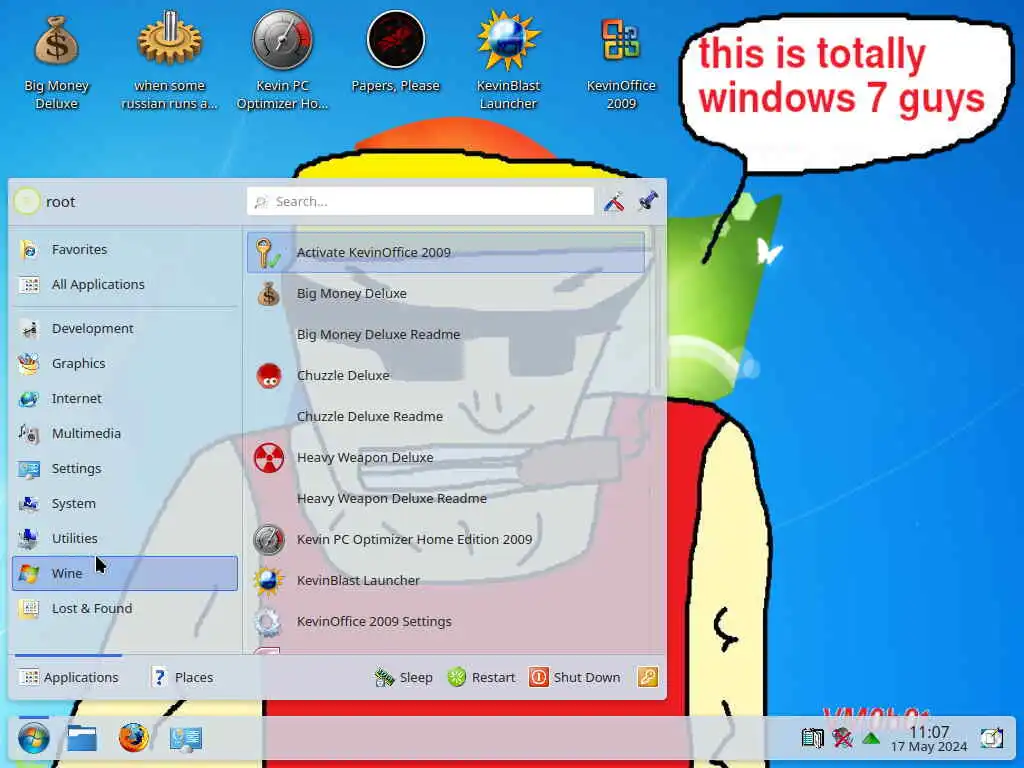Click the Search field in launcher
This screenshot has height=768, width=1024.
[420, 201]
